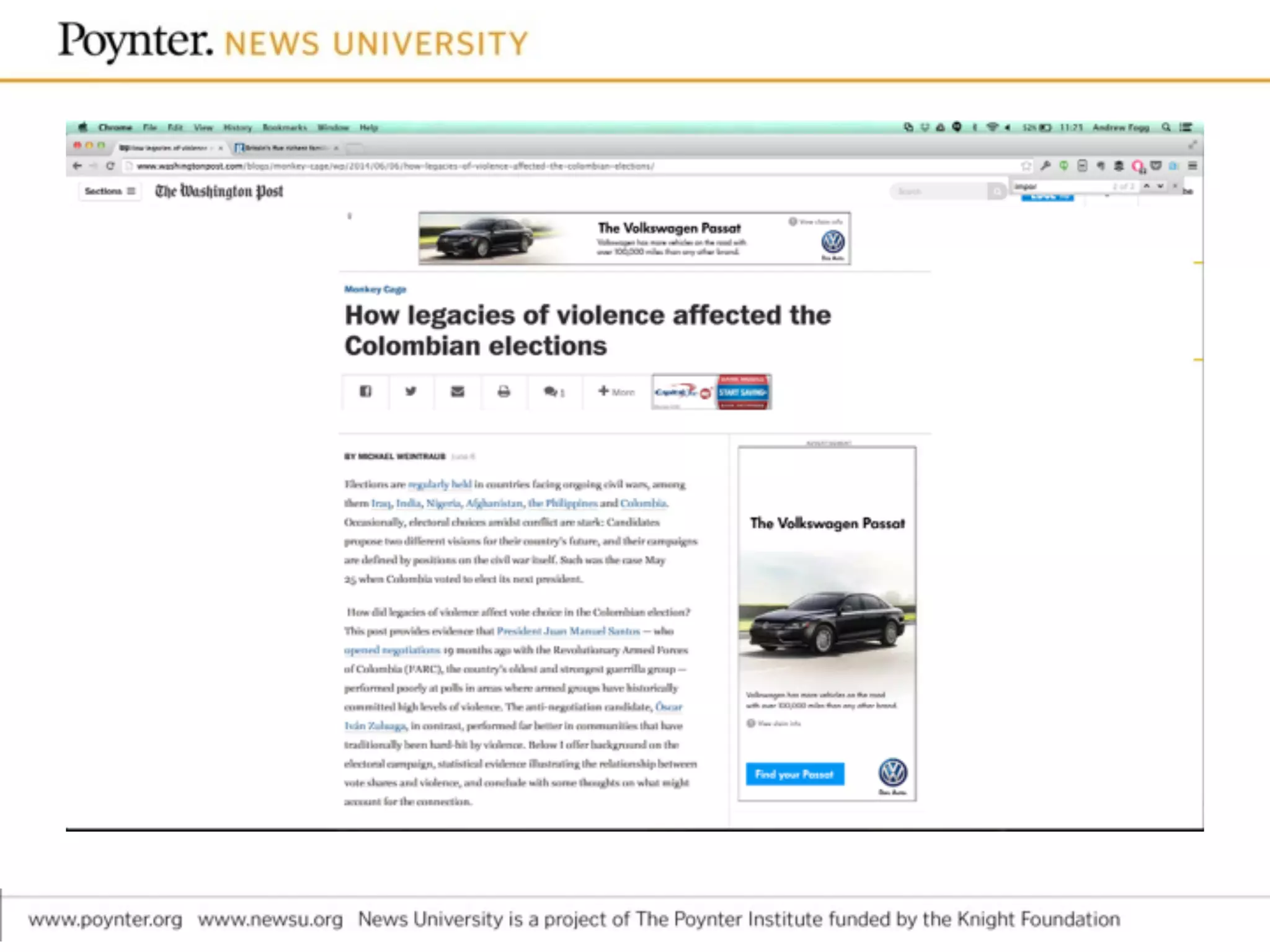Image resolution: width=1270 pixels, height=952 pixels.
Task: Open the Bookmarks menu
Action: pyautogui.click(x=285, y=127)
